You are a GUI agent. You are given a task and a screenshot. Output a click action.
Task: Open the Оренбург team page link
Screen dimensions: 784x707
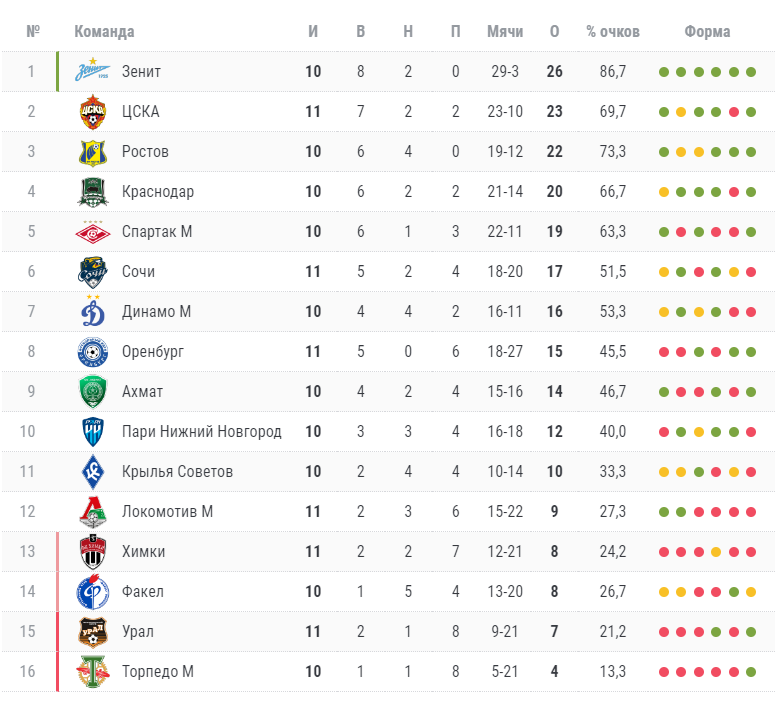(x=153, y=351)
